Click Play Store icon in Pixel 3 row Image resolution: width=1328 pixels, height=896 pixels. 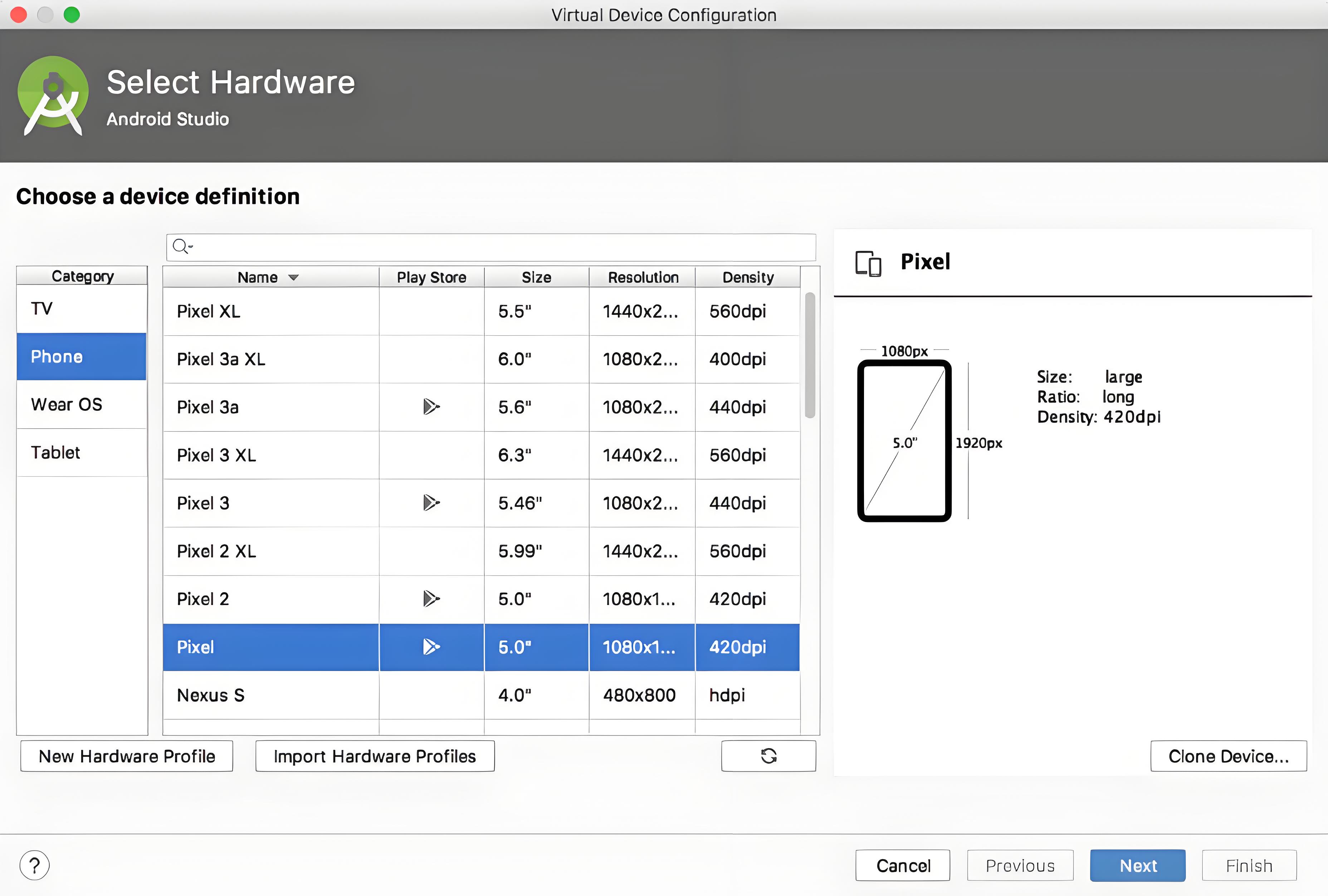click(x=431, y=503)
